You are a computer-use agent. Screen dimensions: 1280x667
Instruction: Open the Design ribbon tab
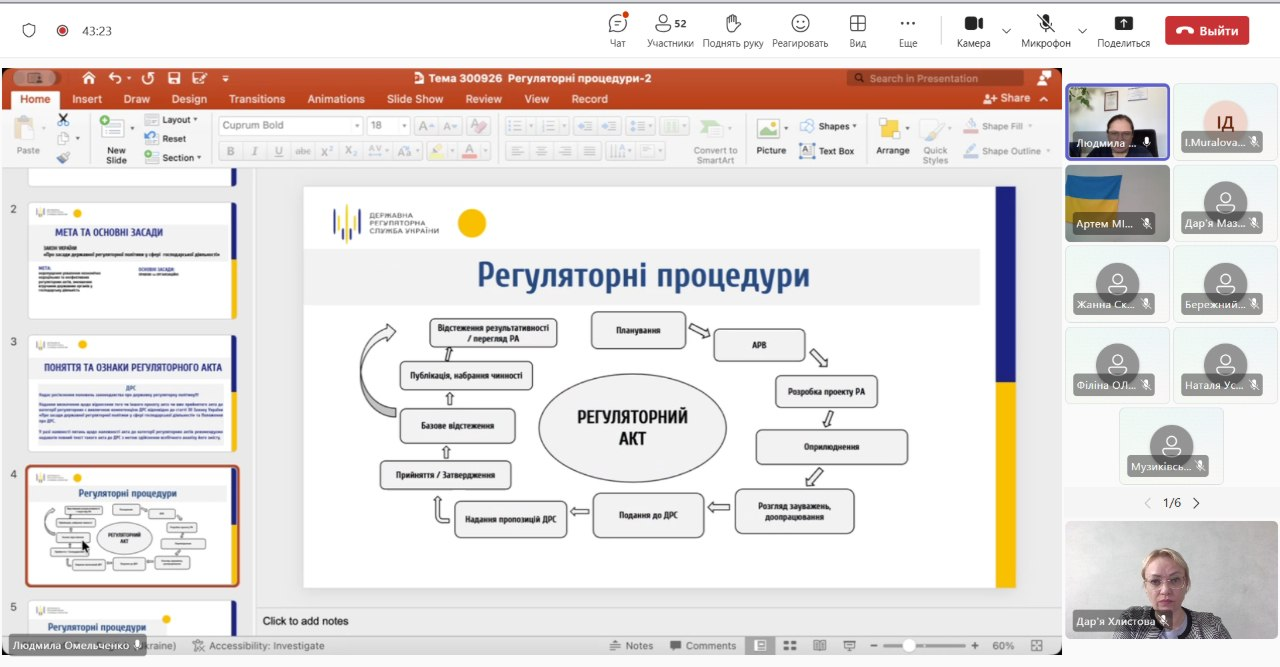click(x=189, y=99)
